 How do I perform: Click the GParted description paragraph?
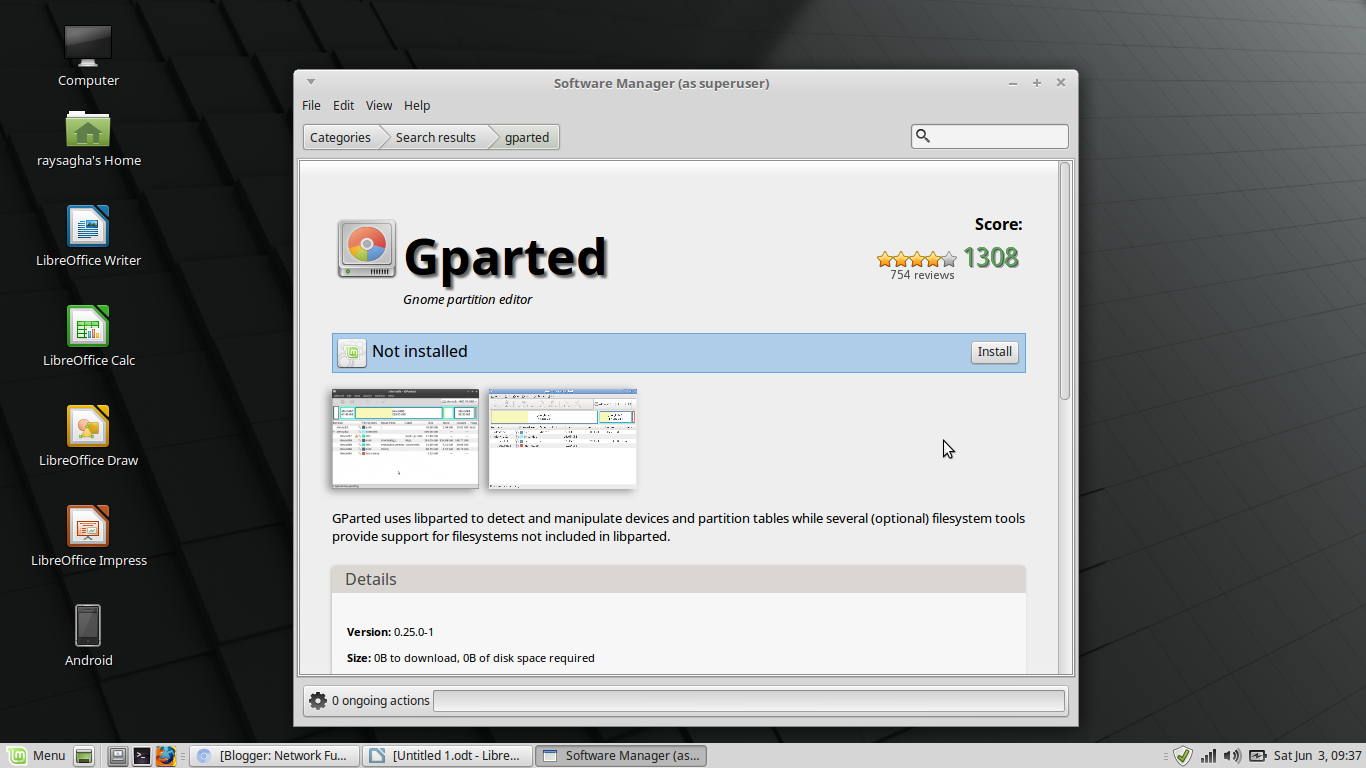click(679, 528)
